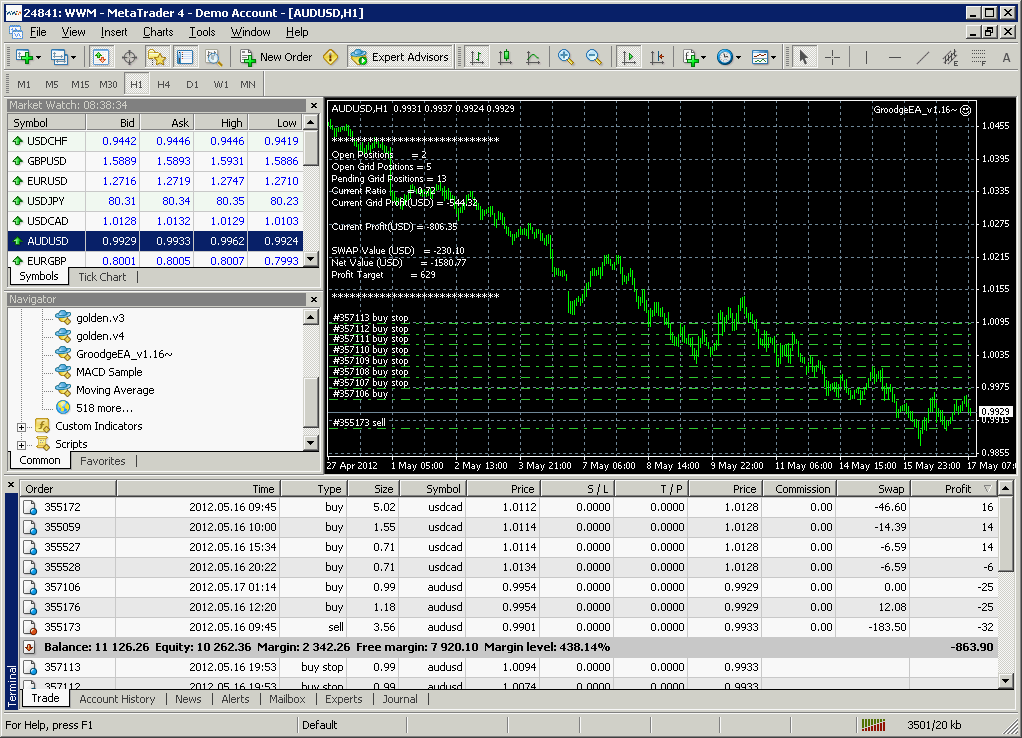The width and height of the screenshot is (1022, 738).
Task: Toggle the Navigator folder-star icon
Action: [x=157, y=57]
